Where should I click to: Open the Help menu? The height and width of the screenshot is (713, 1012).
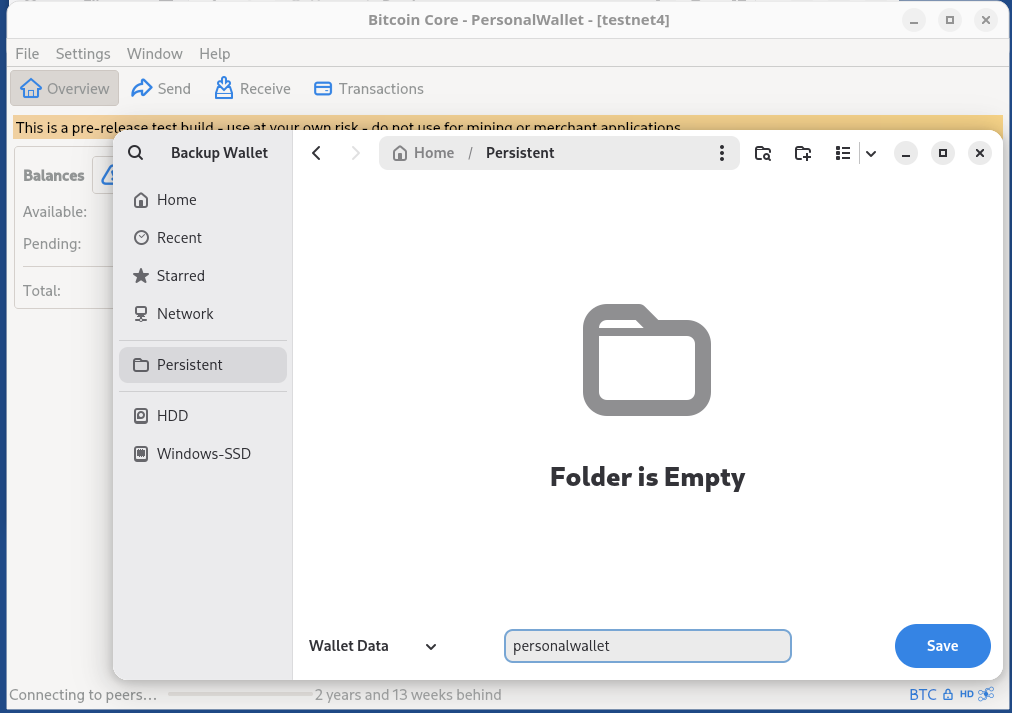[x=214, y=54]
